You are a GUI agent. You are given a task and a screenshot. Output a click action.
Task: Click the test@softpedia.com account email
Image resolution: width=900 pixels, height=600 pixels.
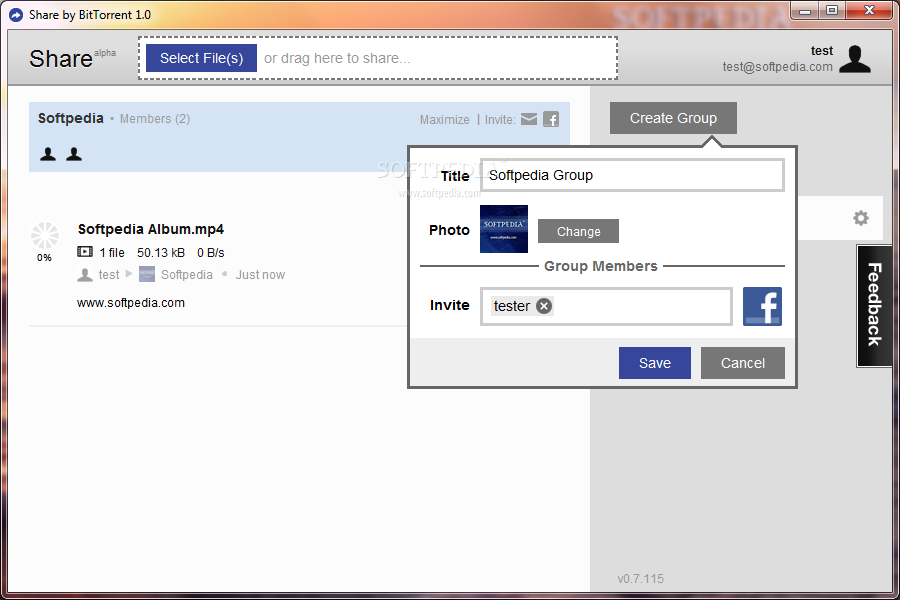tap(777, 67)
